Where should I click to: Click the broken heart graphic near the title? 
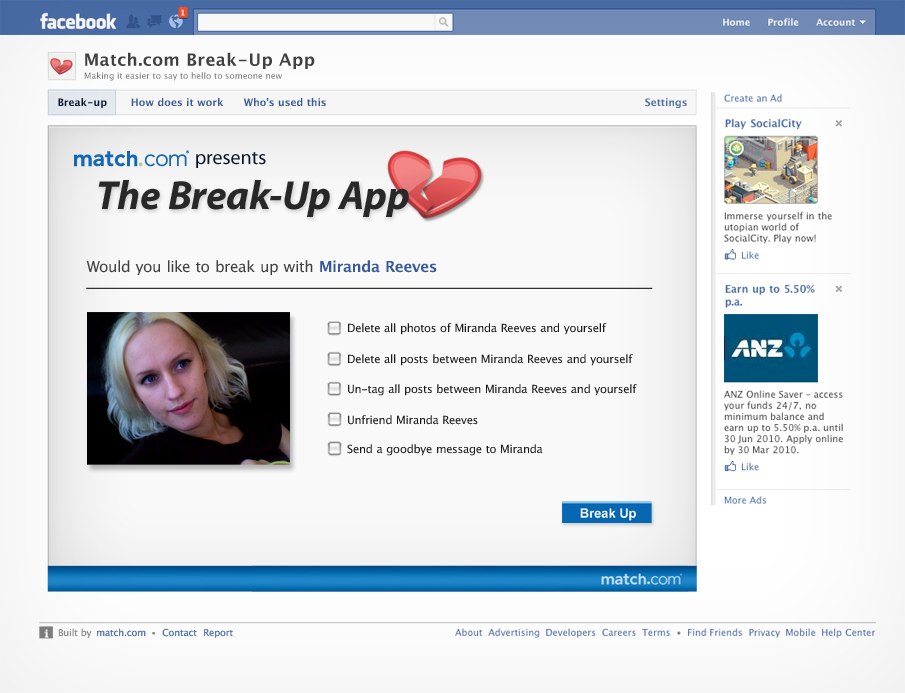tap(434, 185)
